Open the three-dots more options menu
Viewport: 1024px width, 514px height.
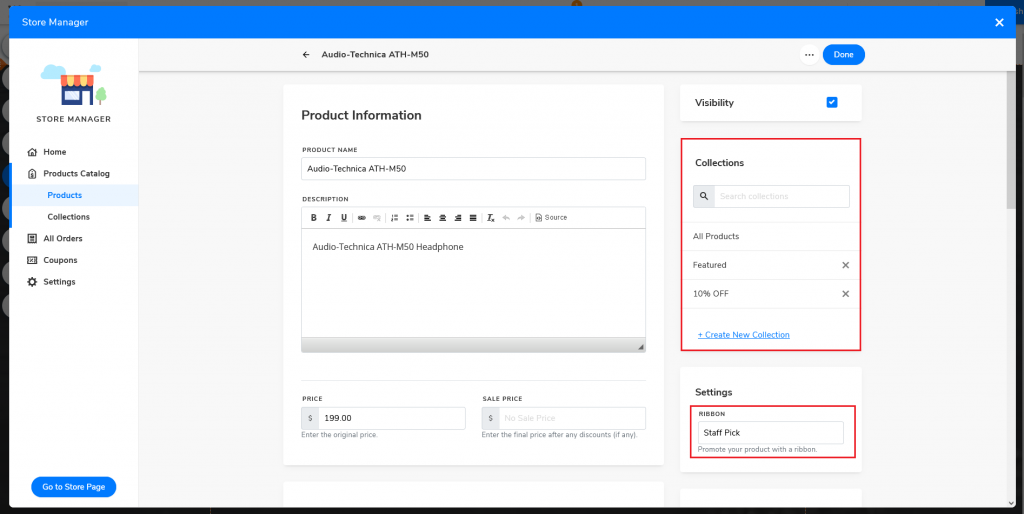pyautogui.click(x=809, y=55)
